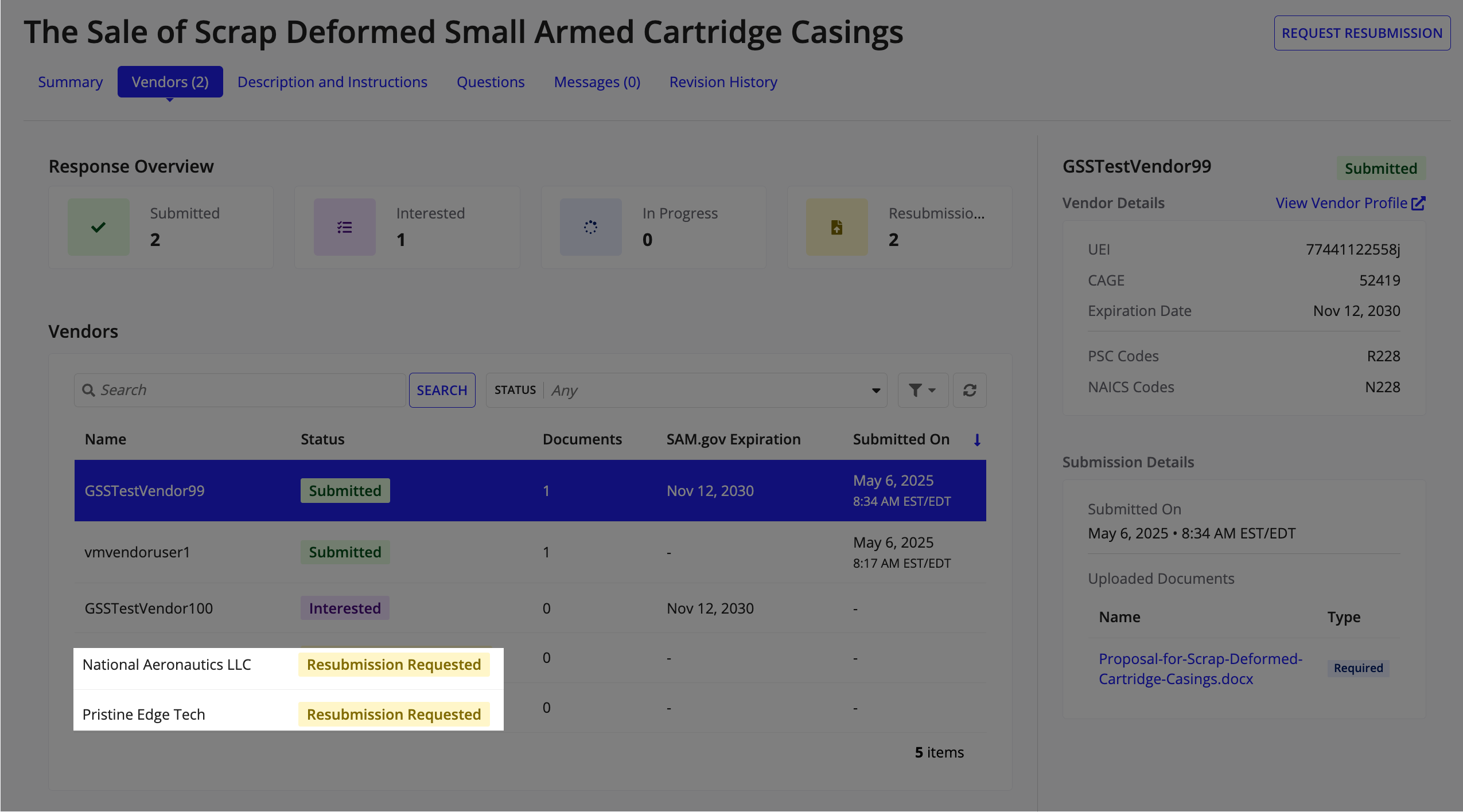Open the filter funnel dropdown
Image resolution: width=1463 pixels, height=812 pixels.
click(923, 390)
